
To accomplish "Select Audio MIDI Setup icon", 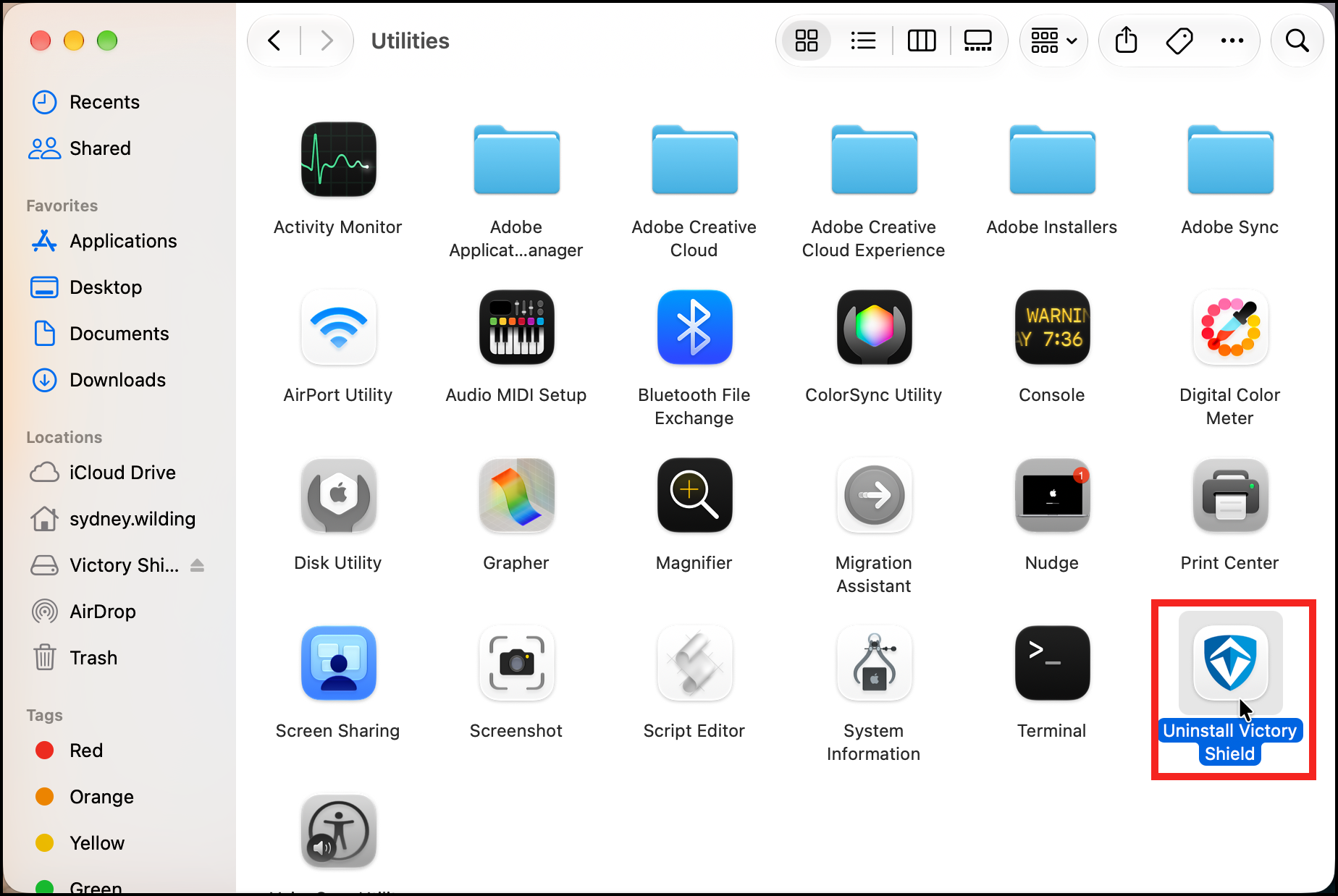I will click(x=516, y=327).
